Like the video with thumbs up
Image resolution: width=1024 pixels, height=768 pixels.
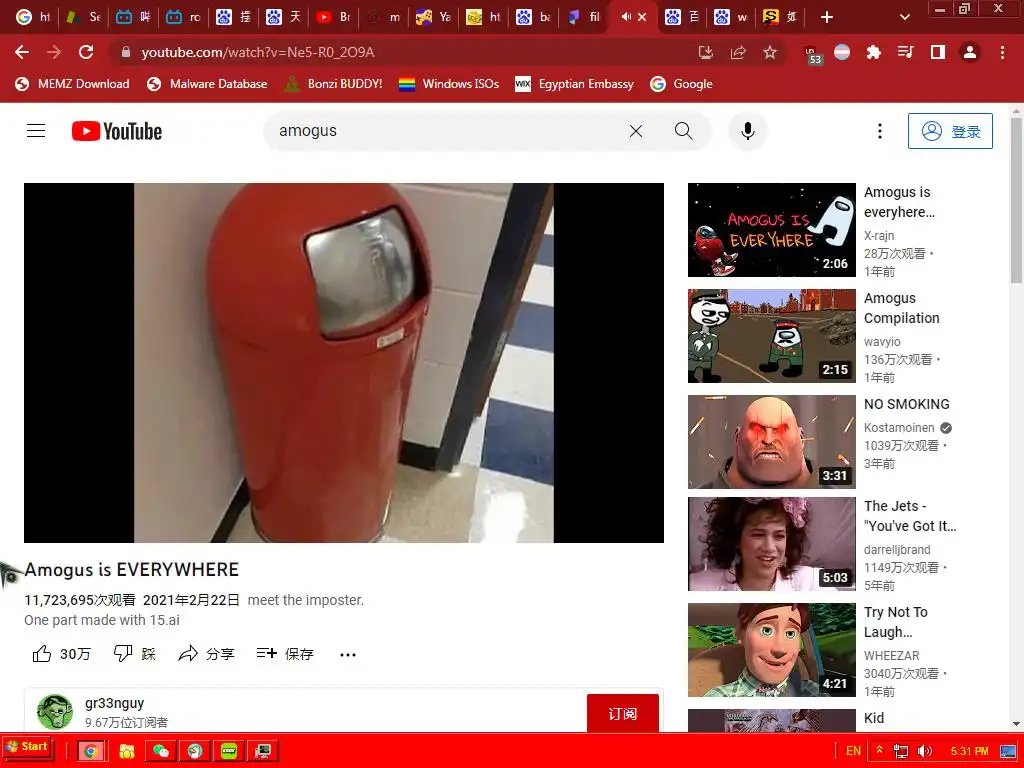tap(61, 654)
